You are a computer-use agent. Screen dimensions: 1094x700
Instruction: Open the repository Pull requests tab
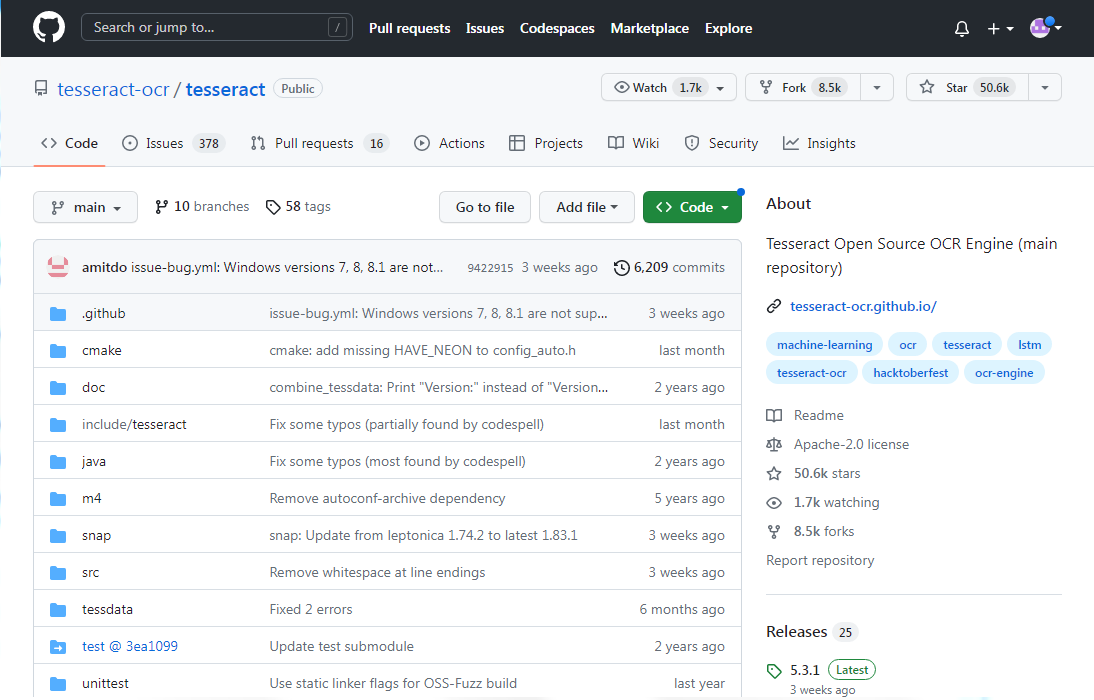(x=318, y=143)
